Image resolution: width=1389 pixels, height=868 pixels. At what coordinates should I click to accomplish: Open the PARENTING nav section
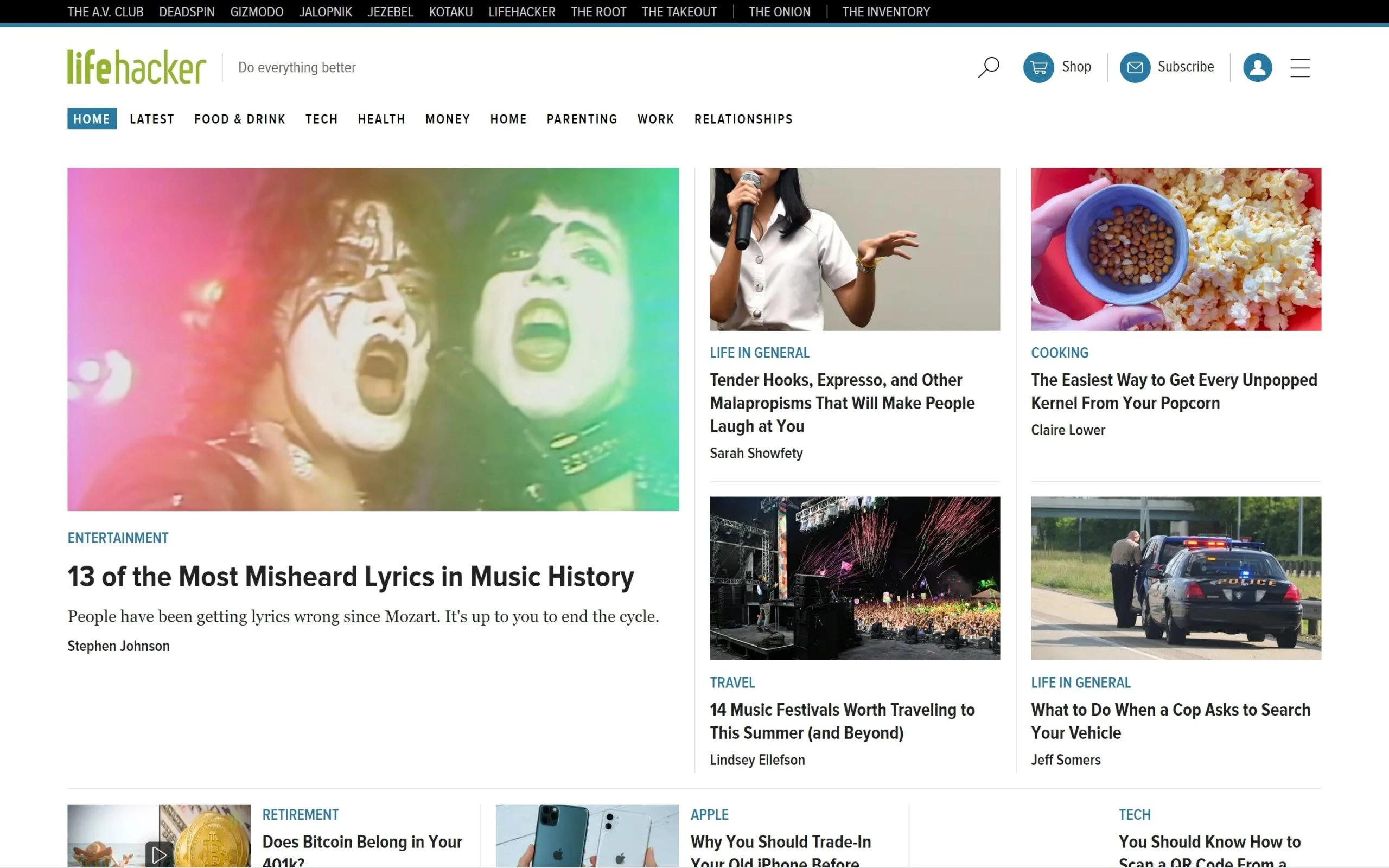pos(582,119)
